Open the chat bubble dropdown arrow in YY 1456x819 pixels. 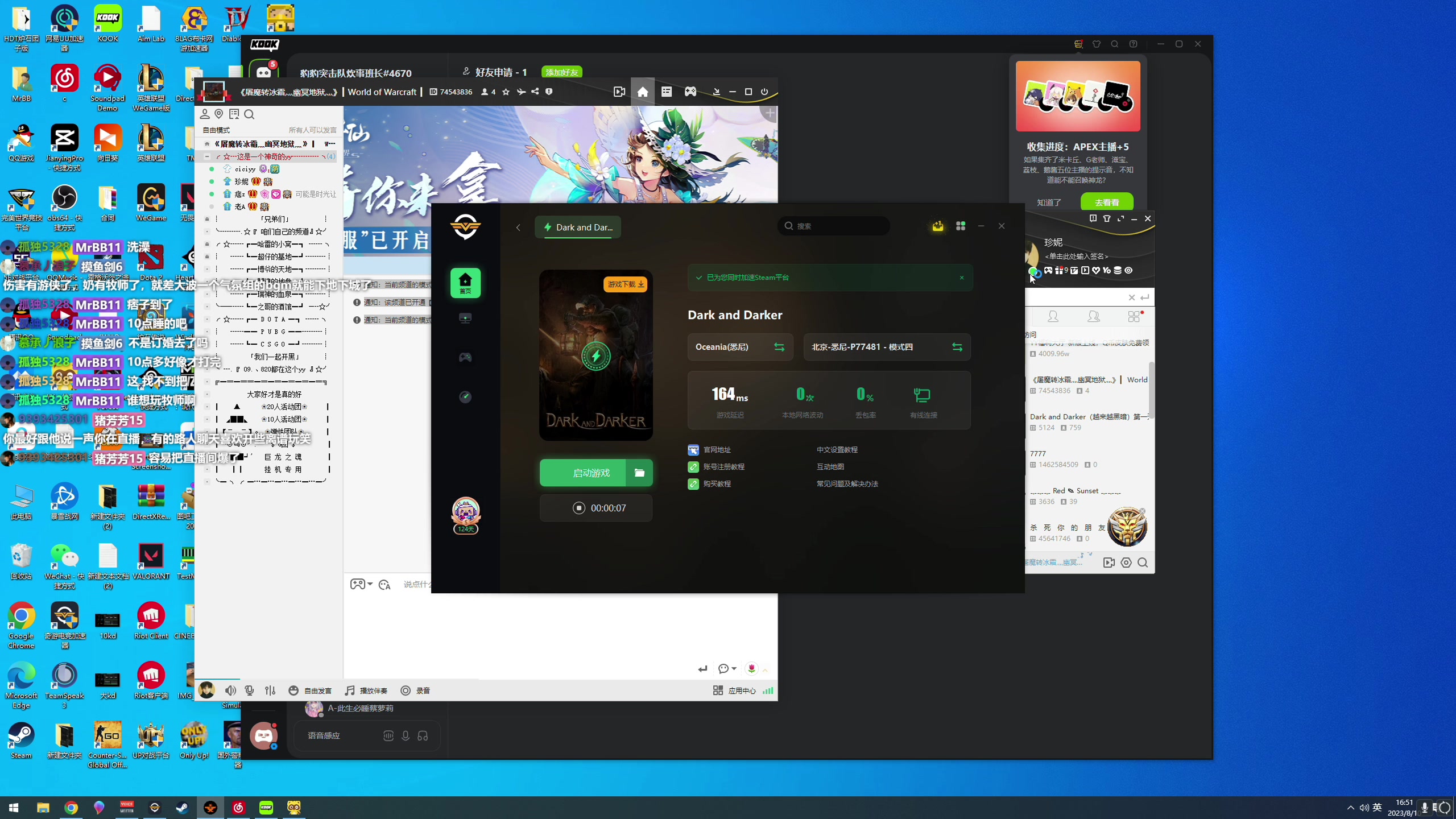click(734, 669)
